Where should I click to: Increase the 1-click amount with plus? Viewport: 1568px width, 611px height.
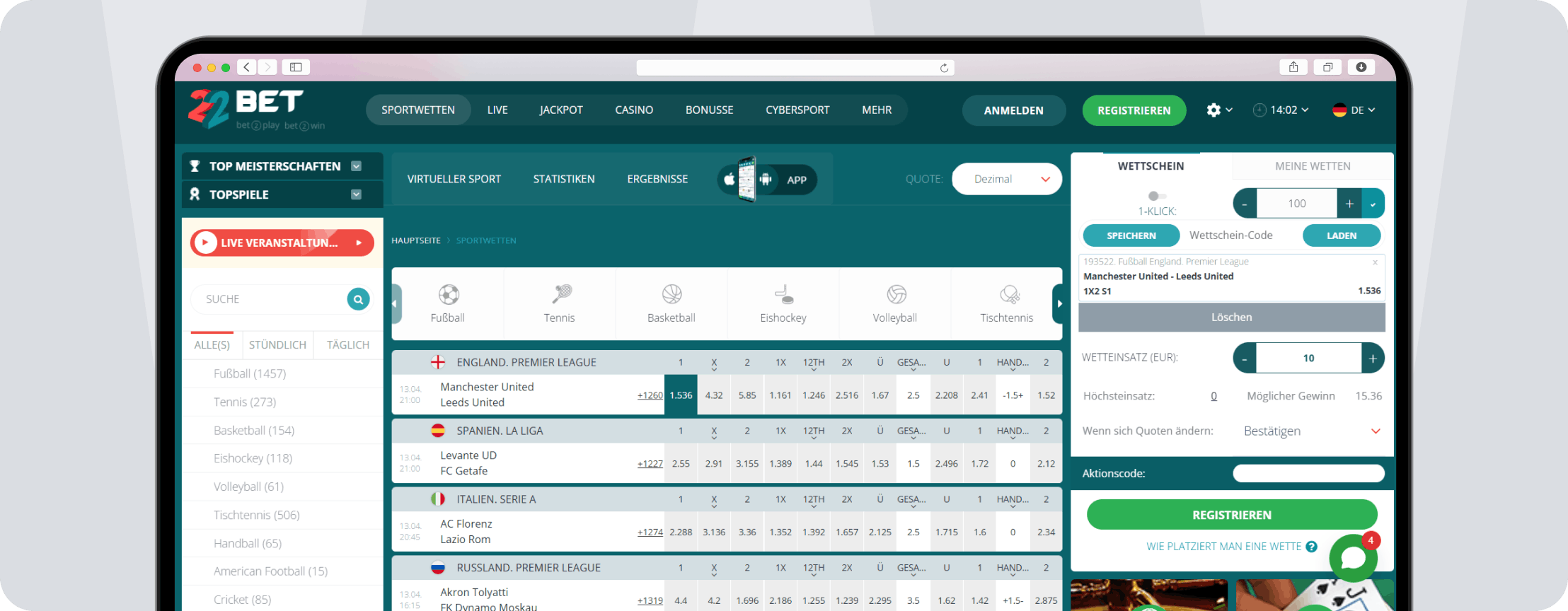1349,204
